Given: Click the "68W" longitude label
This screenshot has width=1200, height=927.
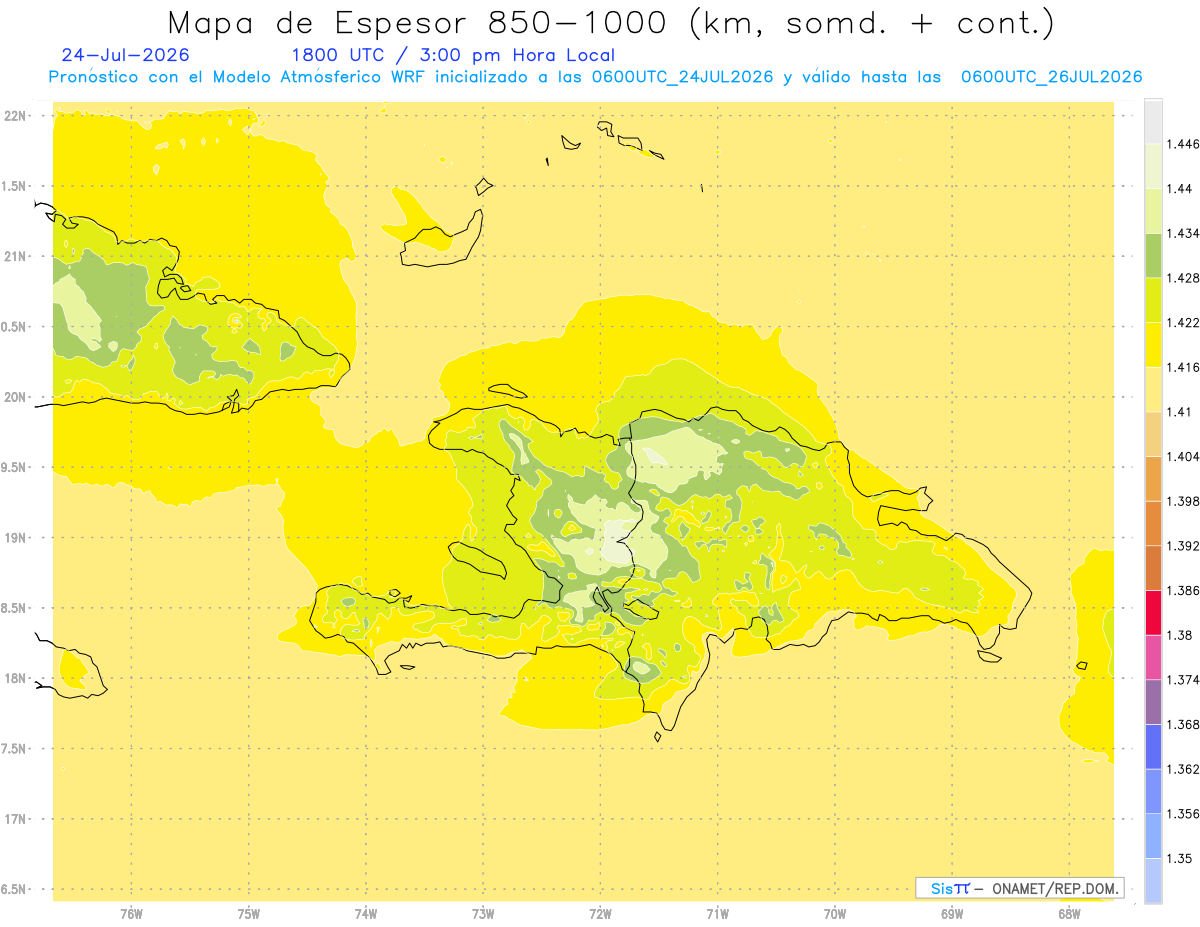Looking at the screenshot, I should 1068,914.
